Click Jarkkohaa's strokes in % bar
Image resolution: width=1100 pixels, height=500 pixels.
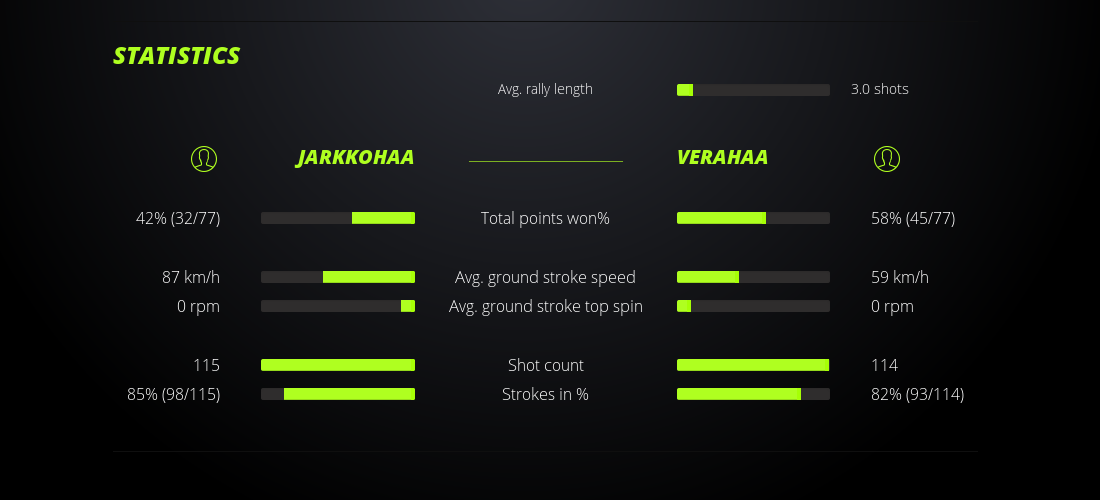[x=338, y=394]
